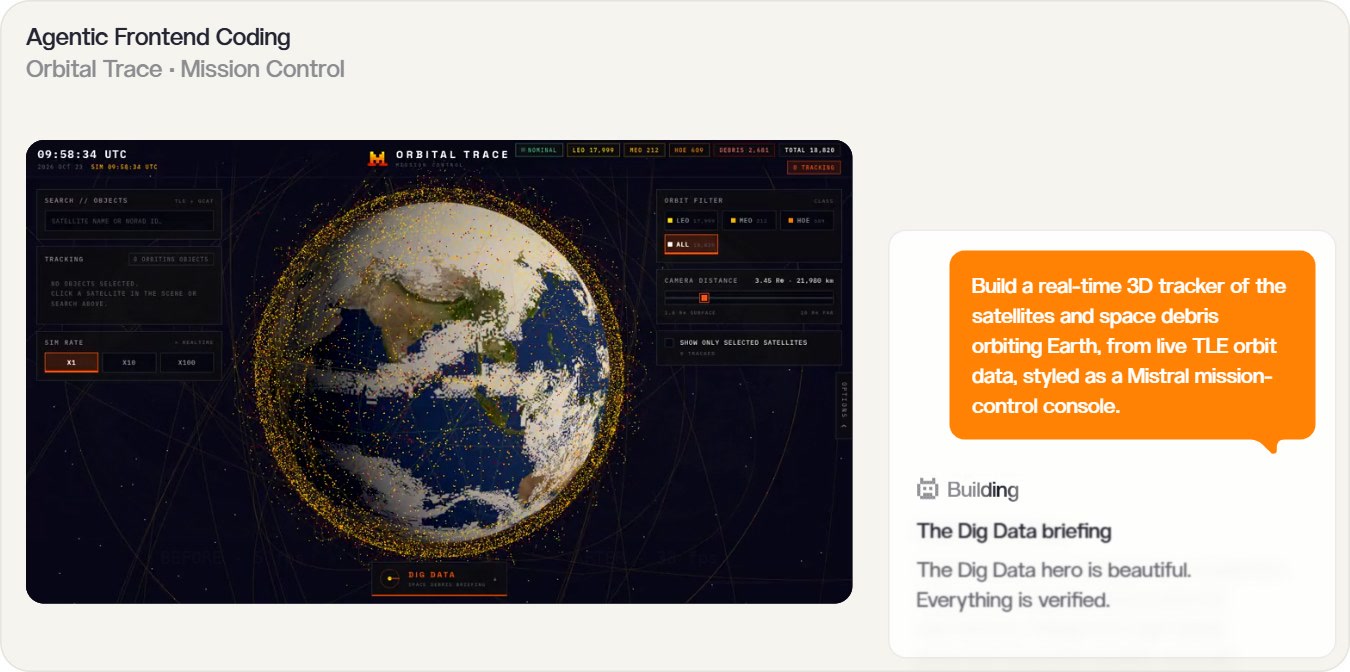Click The Dig Data briefing heading
Screen dimensions: 1350x672
click(1014, 531)
